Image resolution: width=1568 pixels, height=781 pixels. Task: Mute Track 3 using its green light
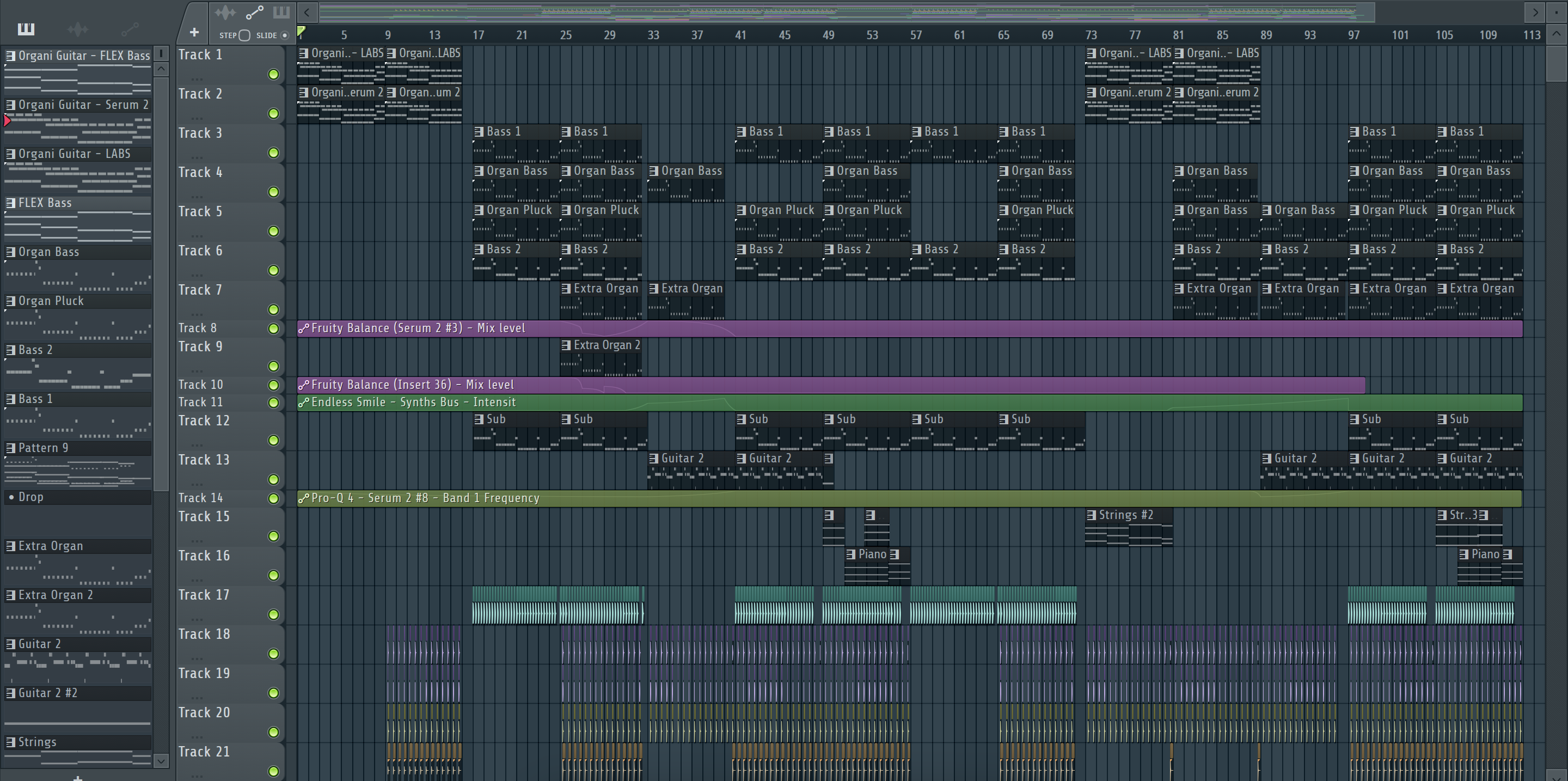tap(273, 153)
